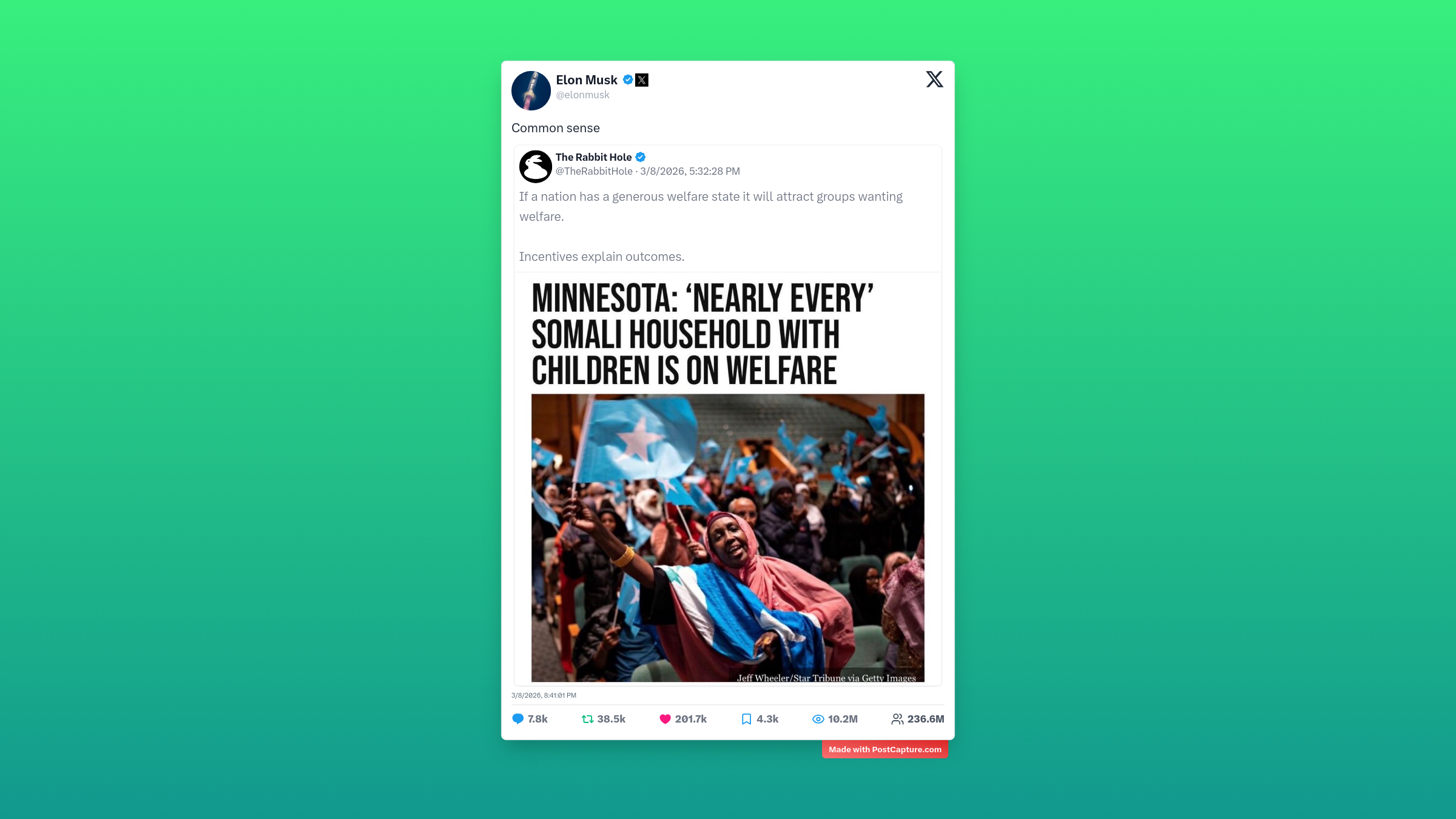This screenshot has width=1456, height=819.
Task: Click the Made with PostCapture.com badge
Action: pos(885,749)
